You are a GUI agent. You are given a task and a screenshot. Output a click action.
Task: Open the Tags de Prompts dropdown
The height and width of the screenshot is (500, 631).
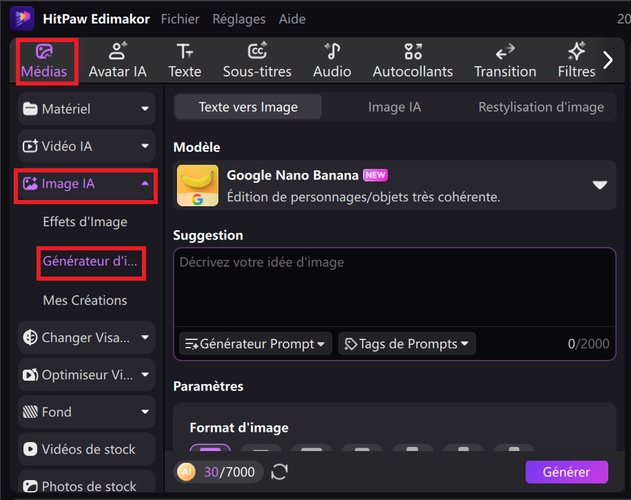(407, 344)
